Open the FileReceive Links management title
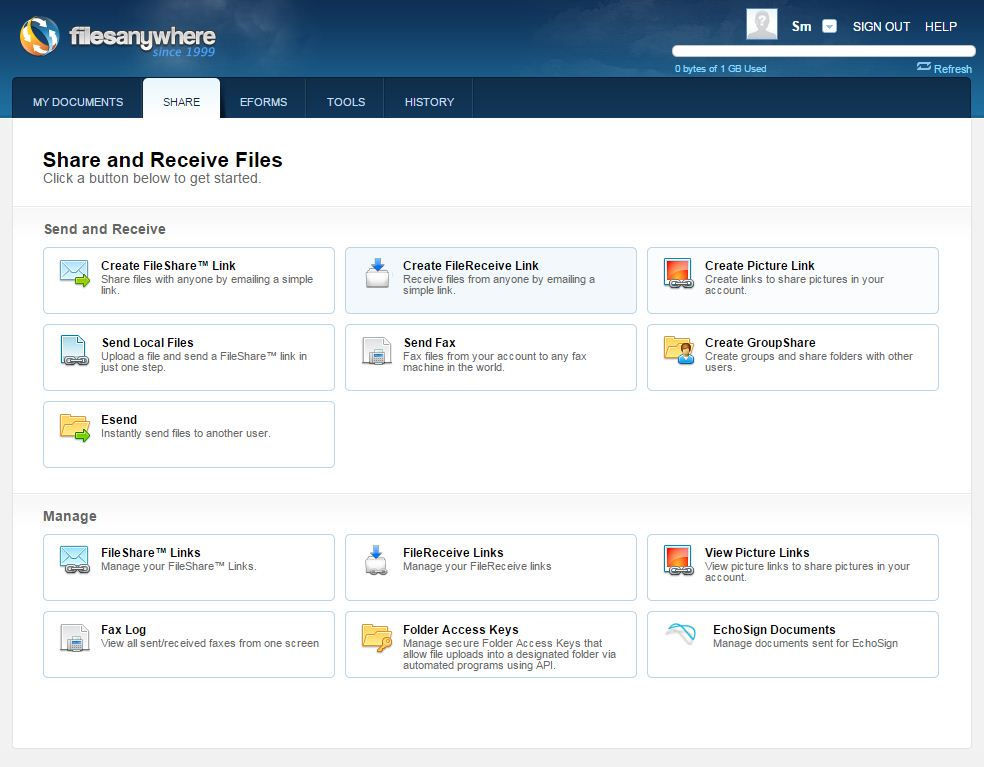 point(453,552)
